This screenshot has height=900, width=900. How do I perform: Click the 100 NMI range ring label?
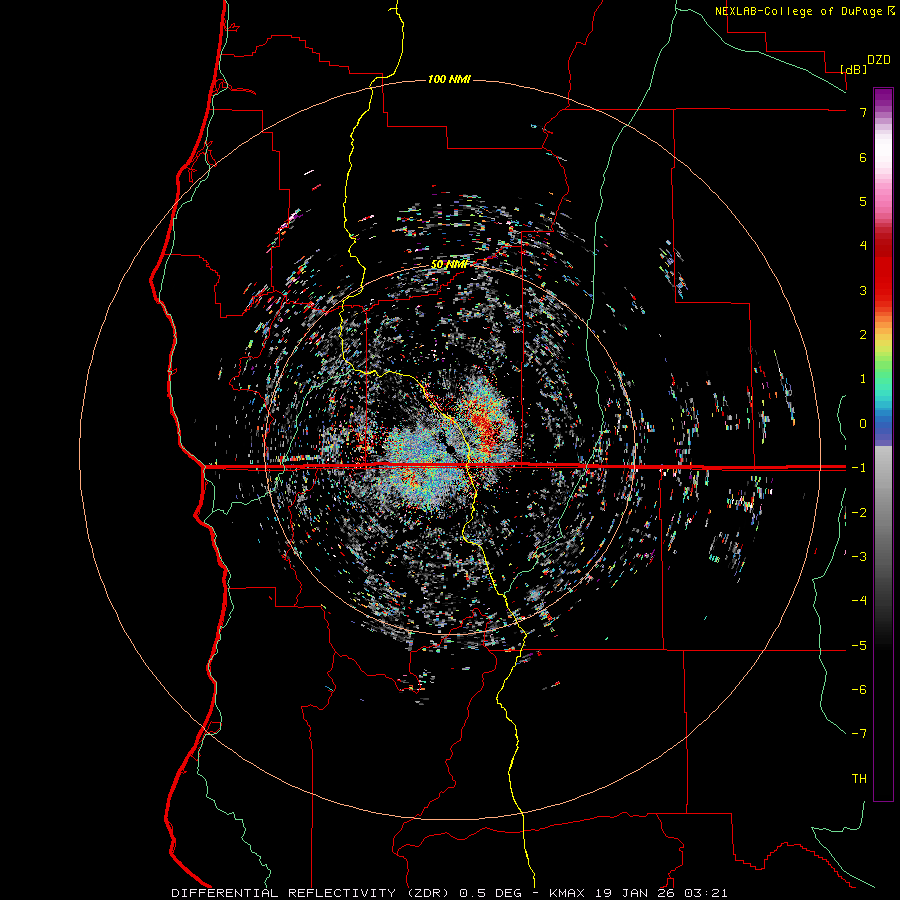[449, 79]
